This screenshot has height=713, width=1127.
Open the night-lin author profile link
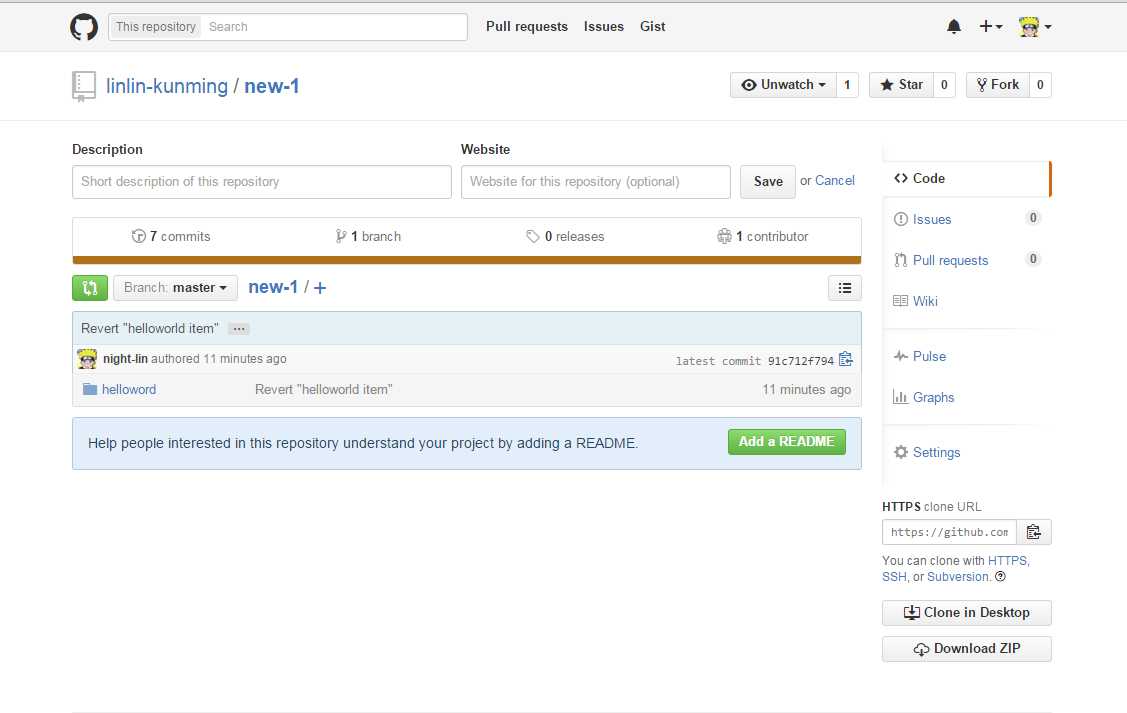125,359
